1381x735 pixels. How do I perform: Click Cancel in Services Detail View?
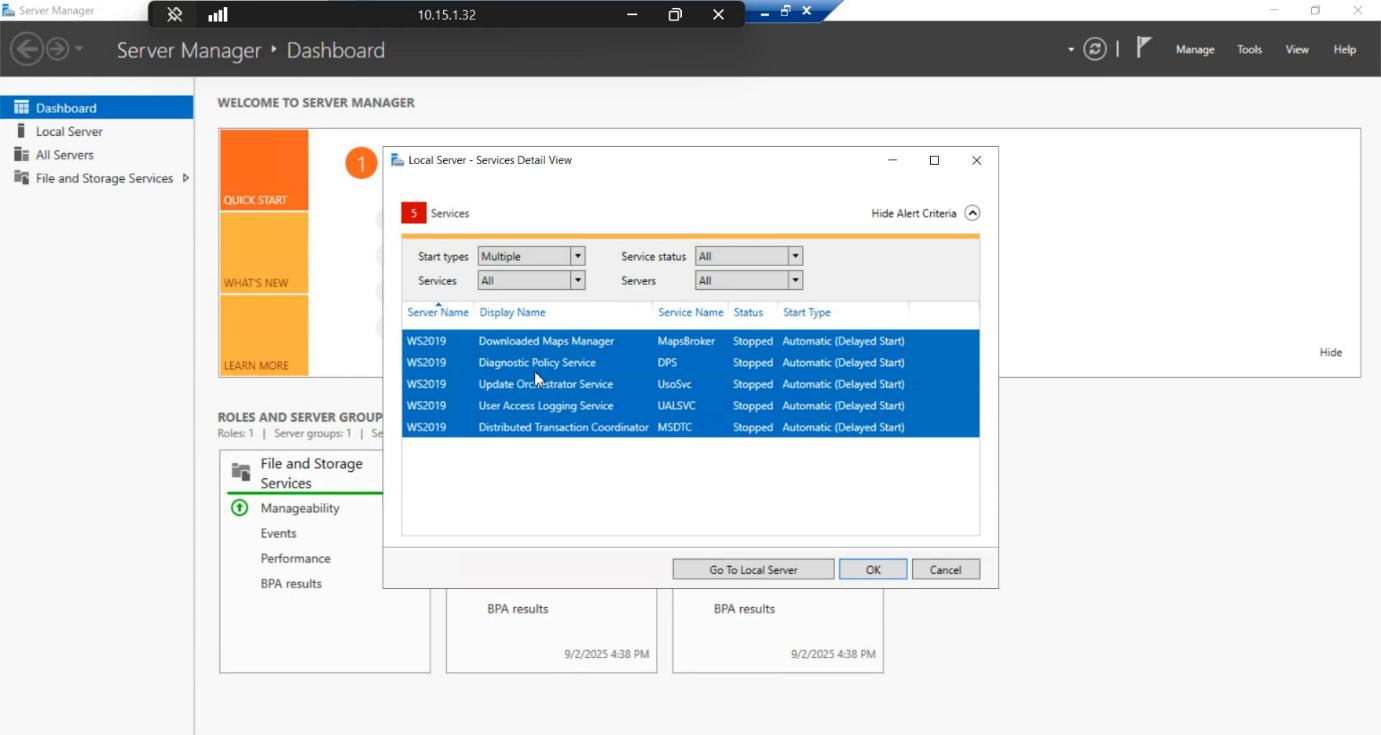click(x=945, y=569)
